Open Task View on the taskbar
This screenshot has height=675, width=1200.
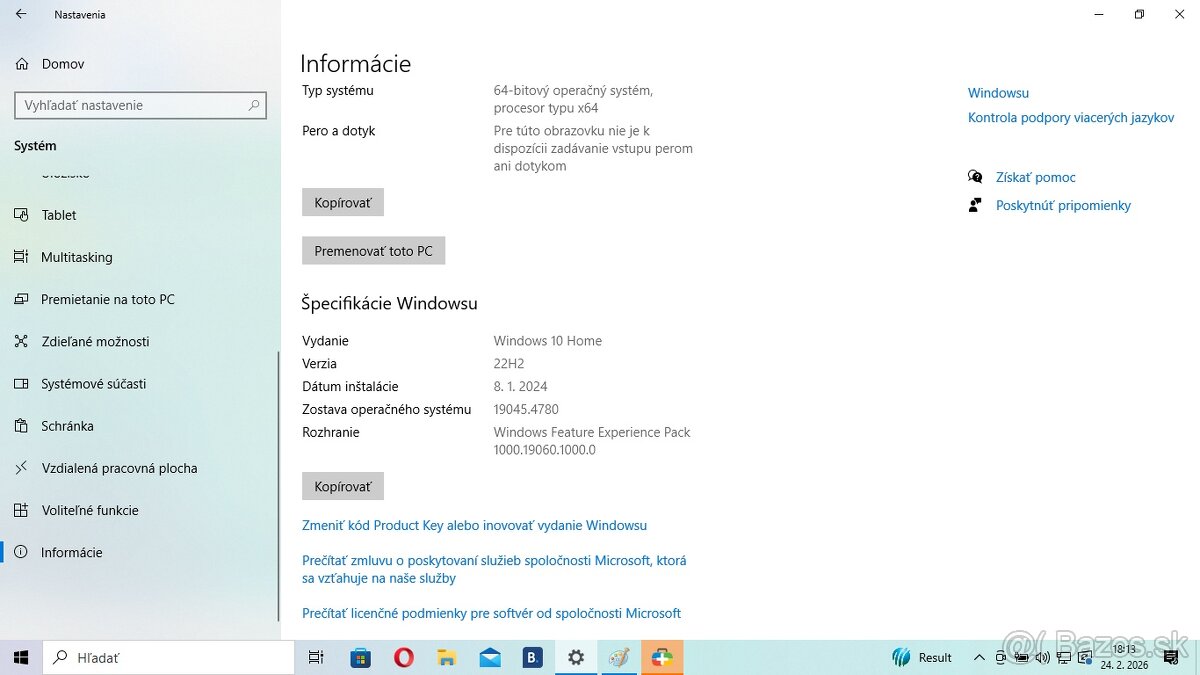[x=315, y=657]
